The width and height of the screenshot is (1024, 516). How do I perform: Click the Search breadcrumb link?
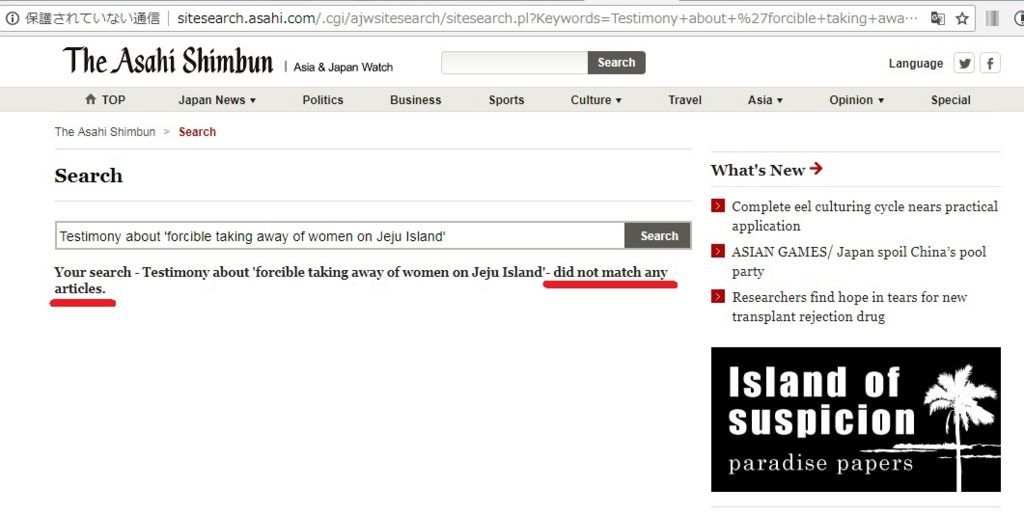click(x=197, y=132)
